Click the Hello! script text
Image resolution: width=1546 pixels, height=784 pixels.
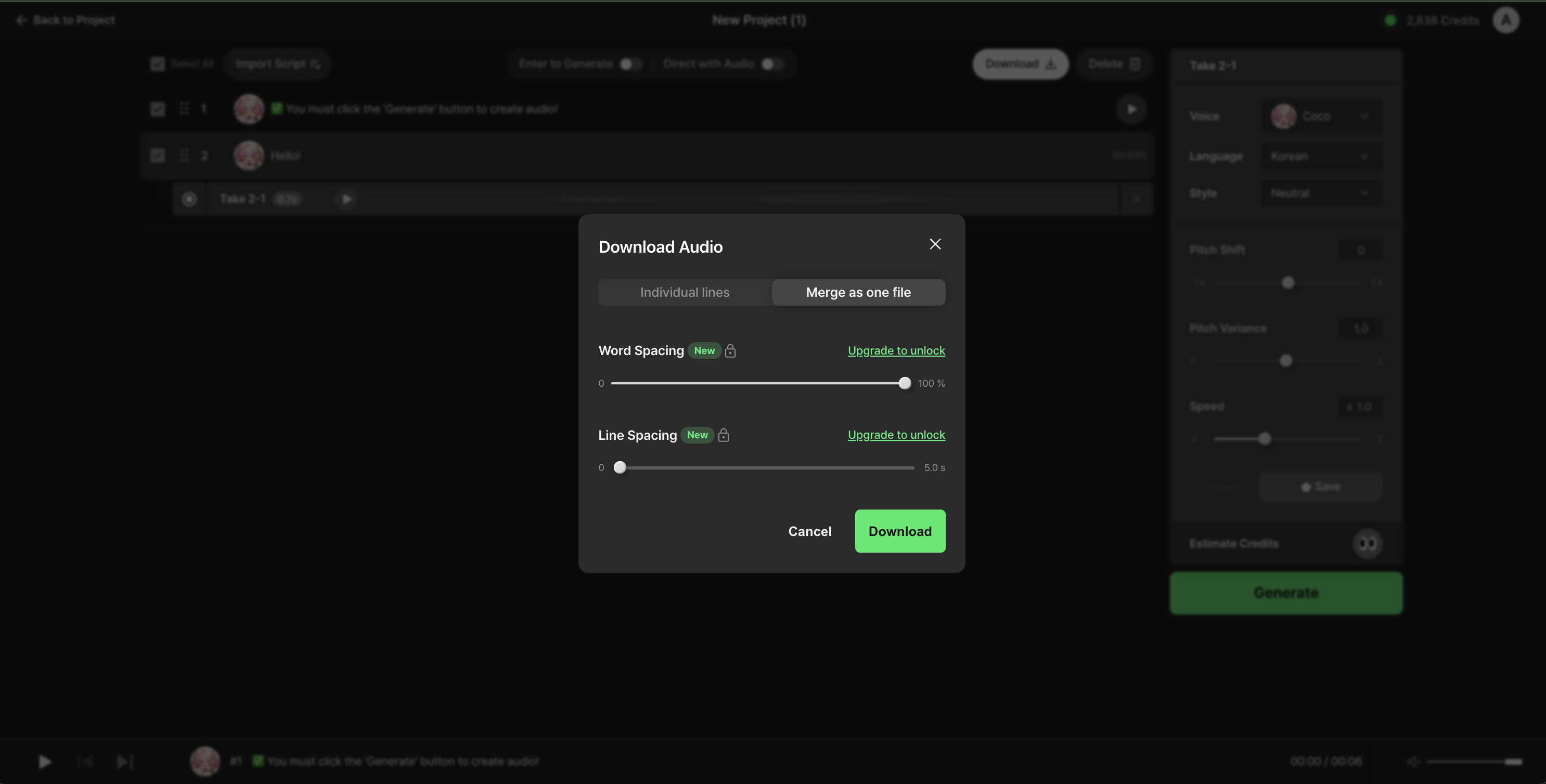pos(285,155)
